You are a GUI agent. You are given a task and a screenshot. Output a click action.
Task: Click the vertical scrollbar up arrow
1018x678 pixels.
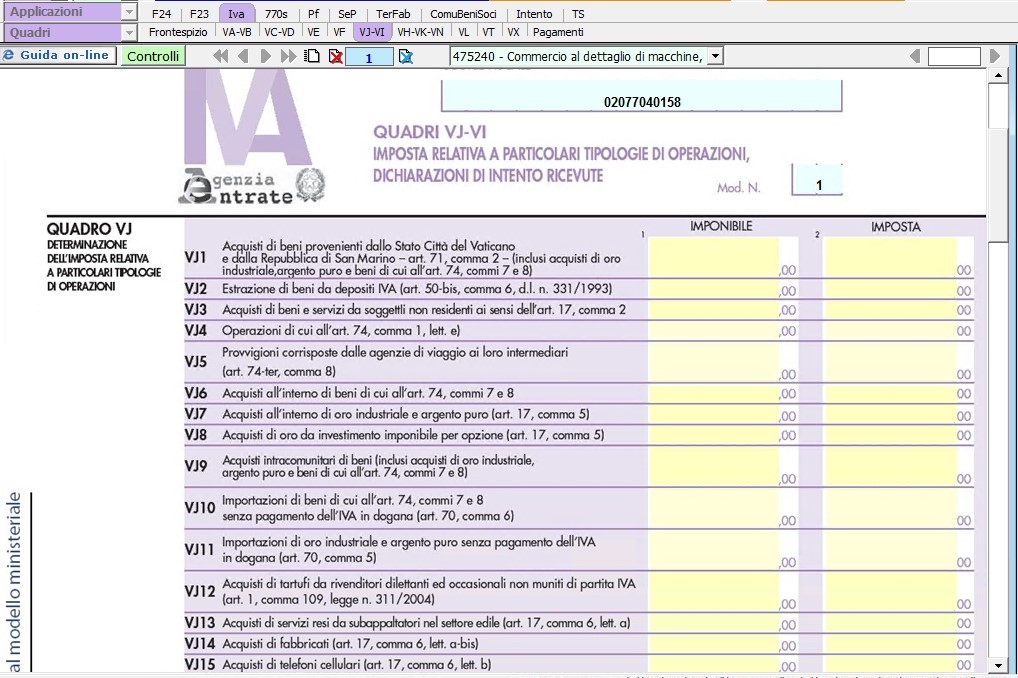pyautogui.click(x=998, y=75)
